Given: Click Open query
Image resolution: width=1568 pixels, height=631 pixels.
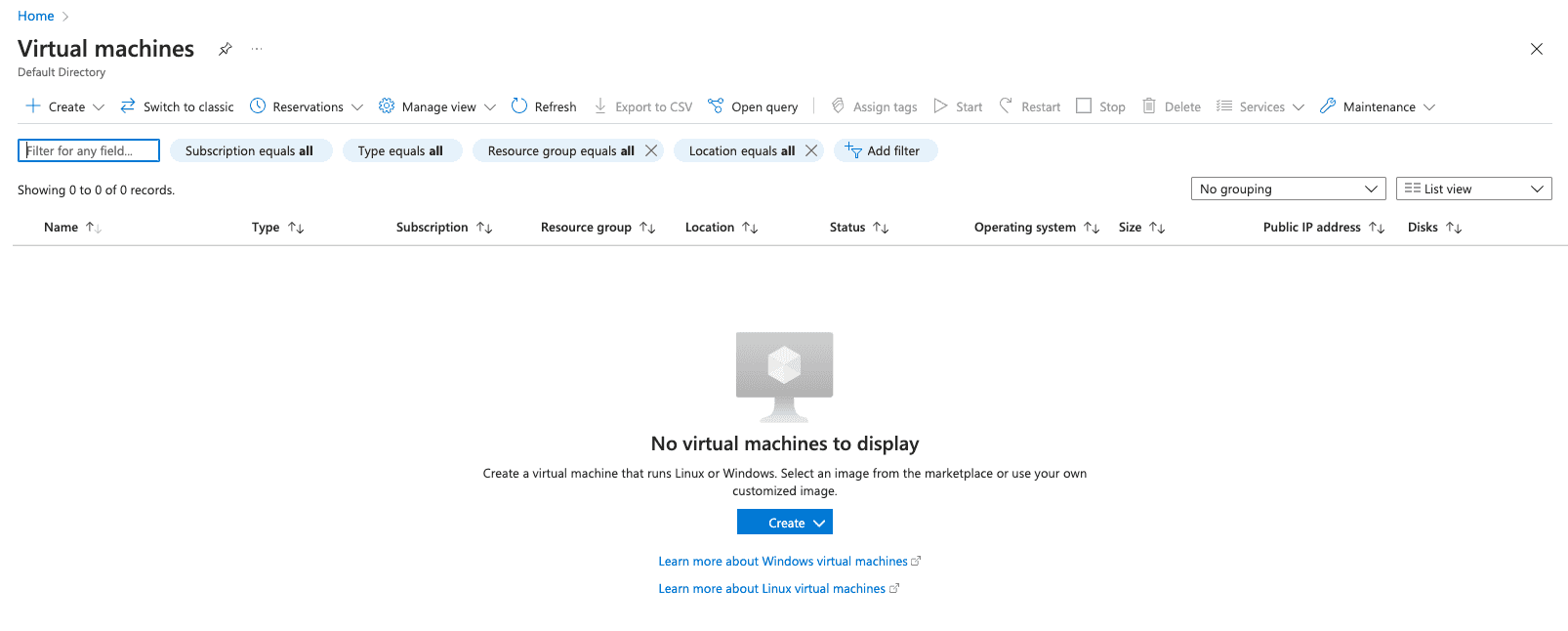Looking at the screenshot, I should click(753, 106).
